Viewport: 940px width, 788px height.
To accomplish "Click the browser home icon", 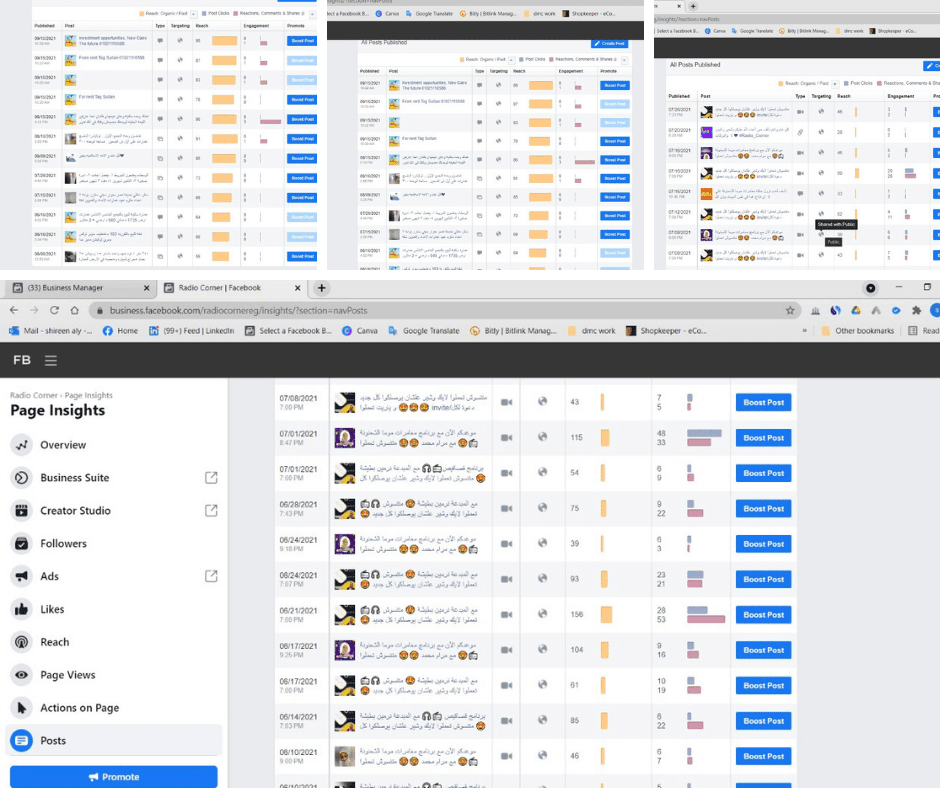I will (74, 310).
